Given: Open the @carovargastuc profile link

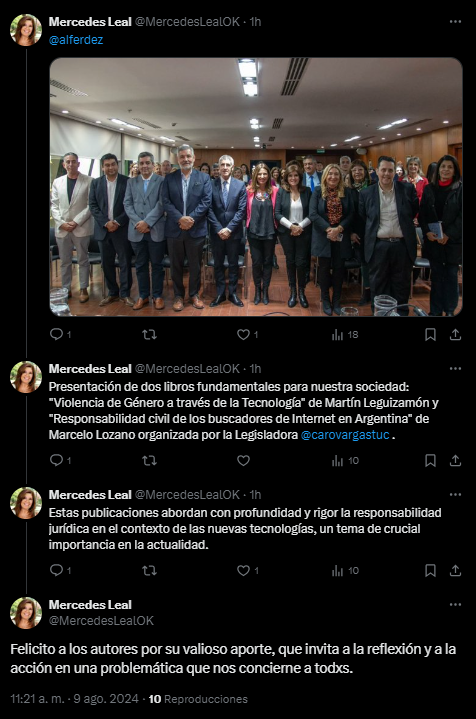Looking at the screenshot, I should pyautogui.click(x=345, y=435).
